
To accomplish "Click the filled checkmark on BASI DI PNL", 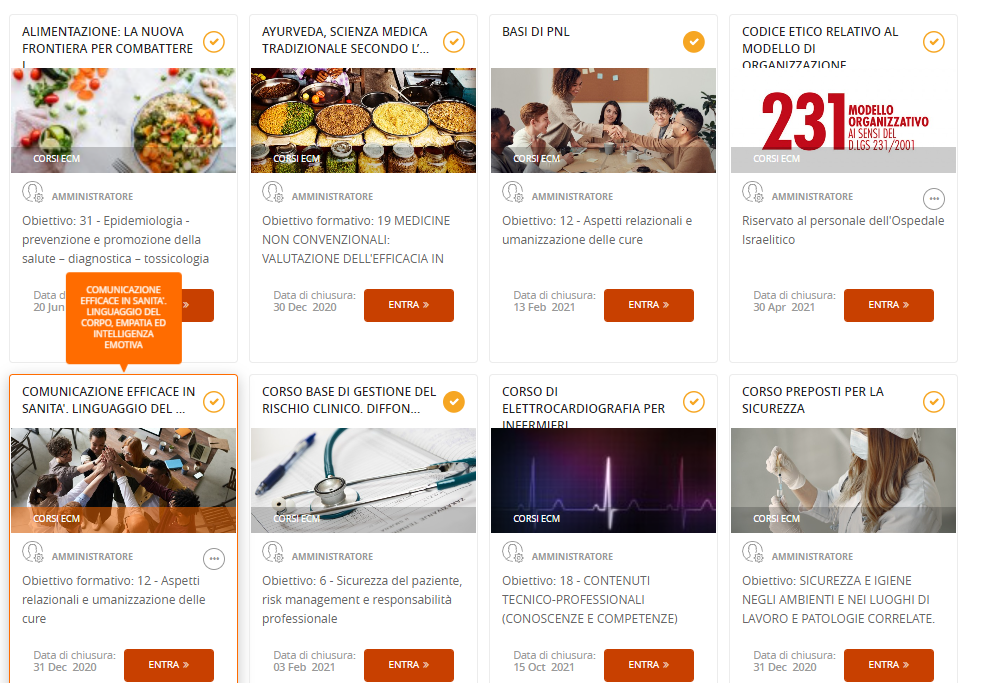I will (693, 42).
